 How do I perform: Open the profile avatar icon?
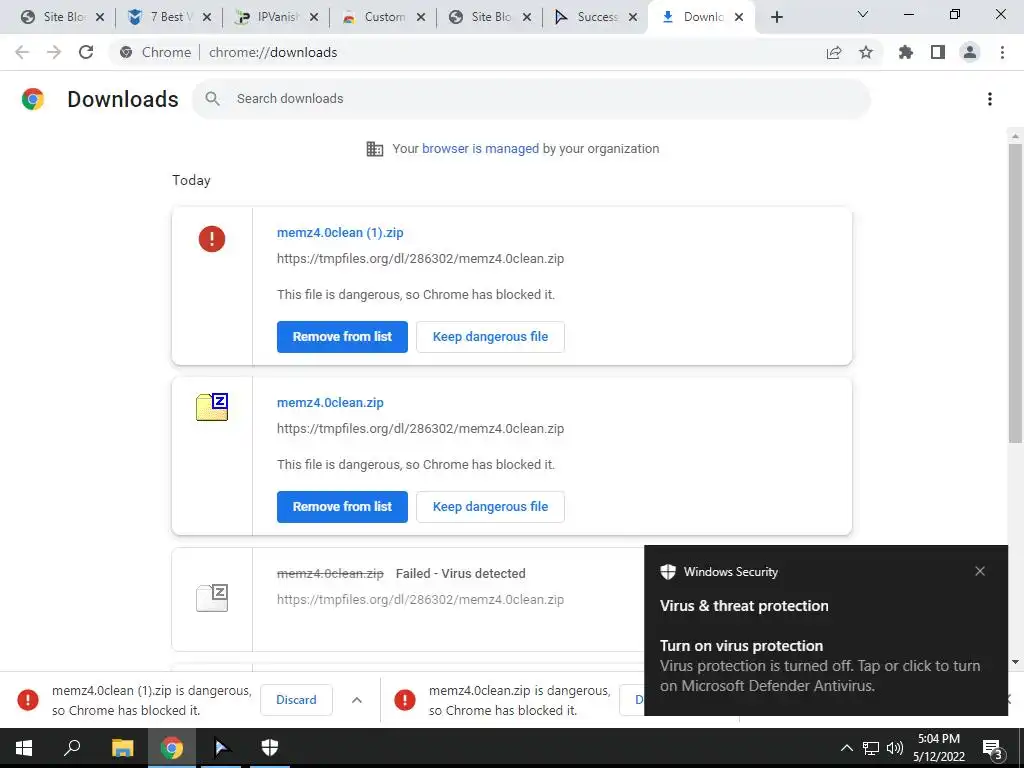(970, 52)
